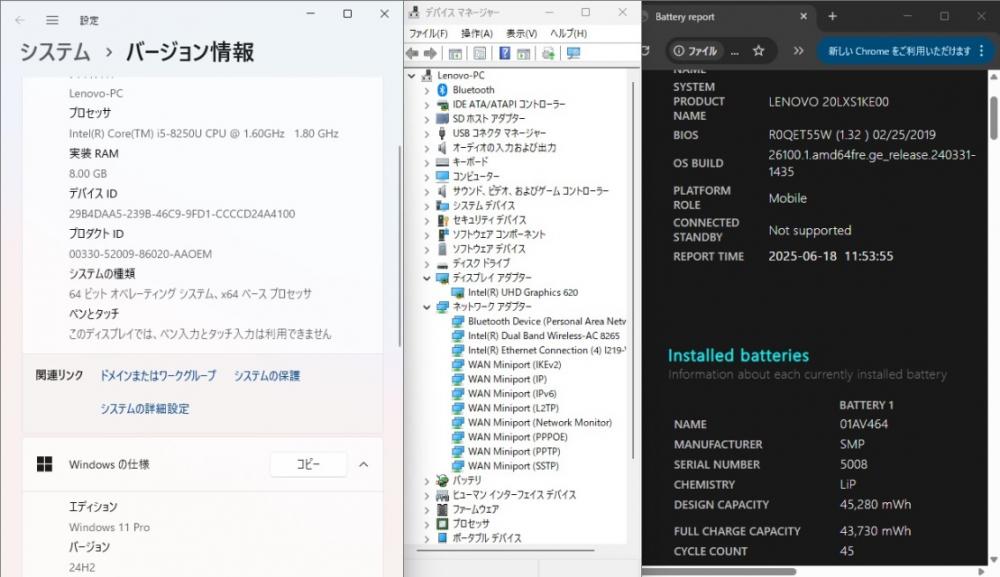Screen dimensions: 1000x577
Task: Expand the USB コネクタ マネージャー node arrow
Action: pyautogui.click(x=427, y=134)
